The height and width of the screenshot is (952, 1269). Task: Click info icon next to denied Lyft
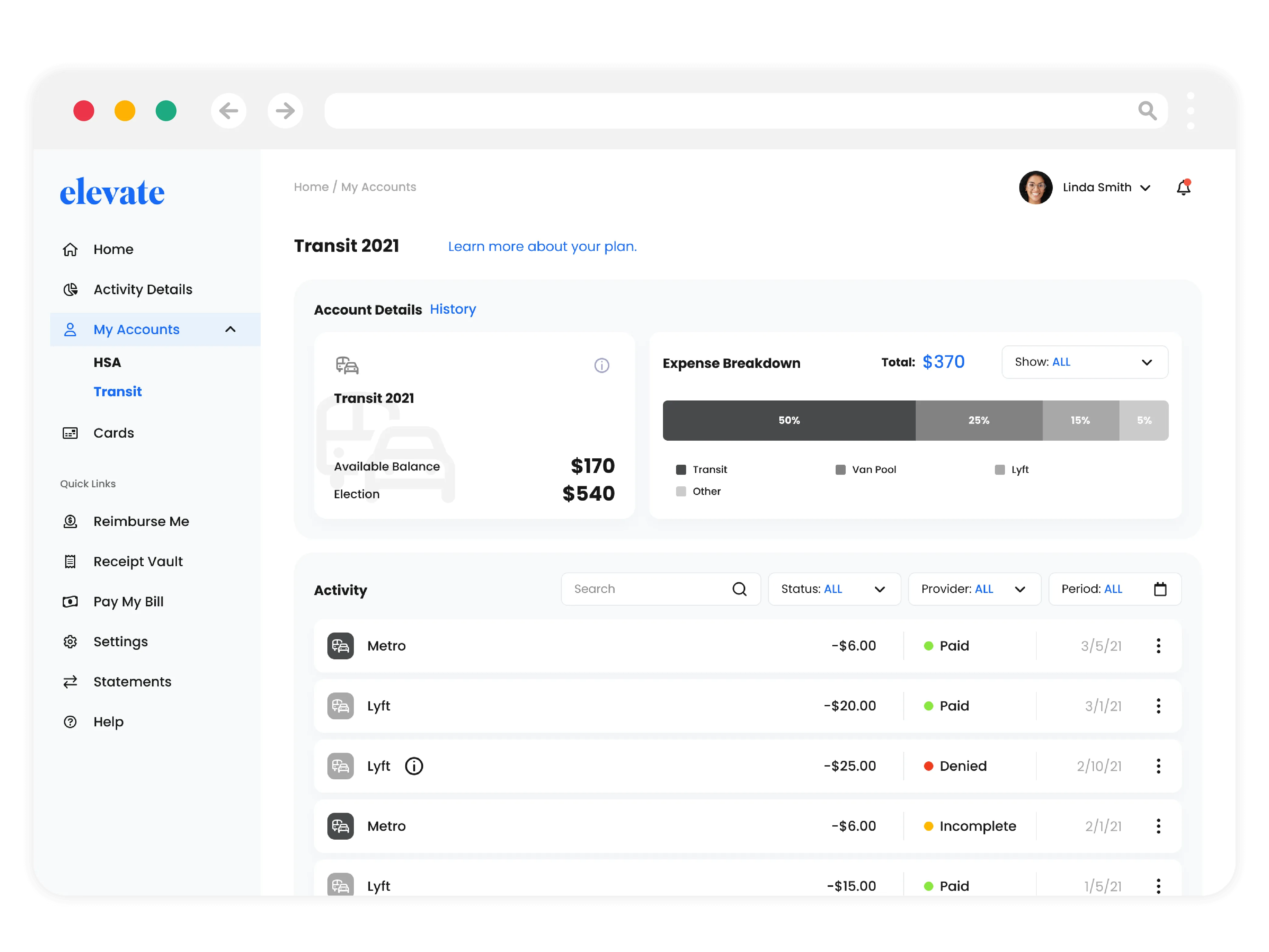coord(414,766)
